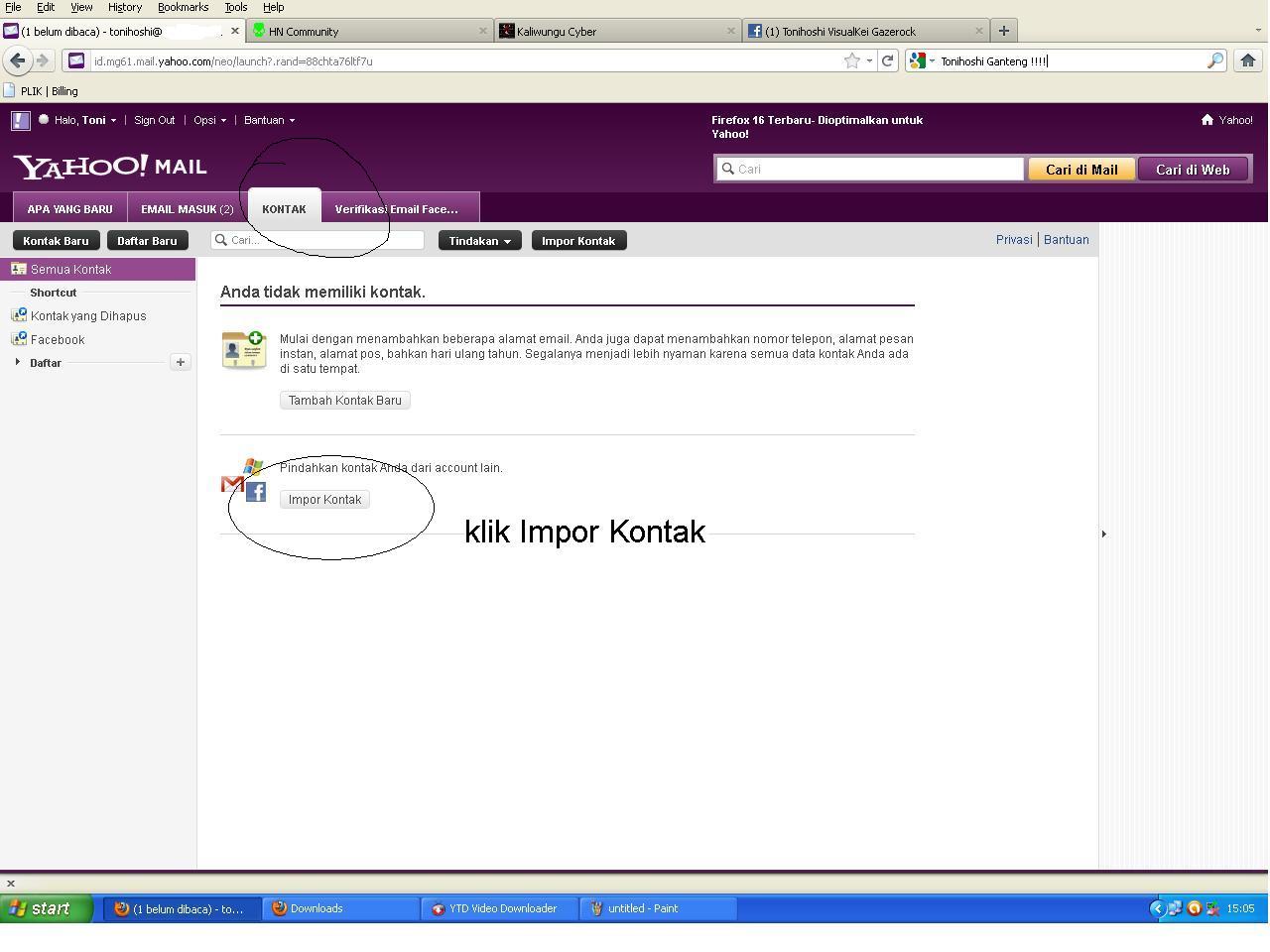Click the Facebook contacts icon in sidebar
This screenshot has height=952, width=1270.
click(18, 339)
